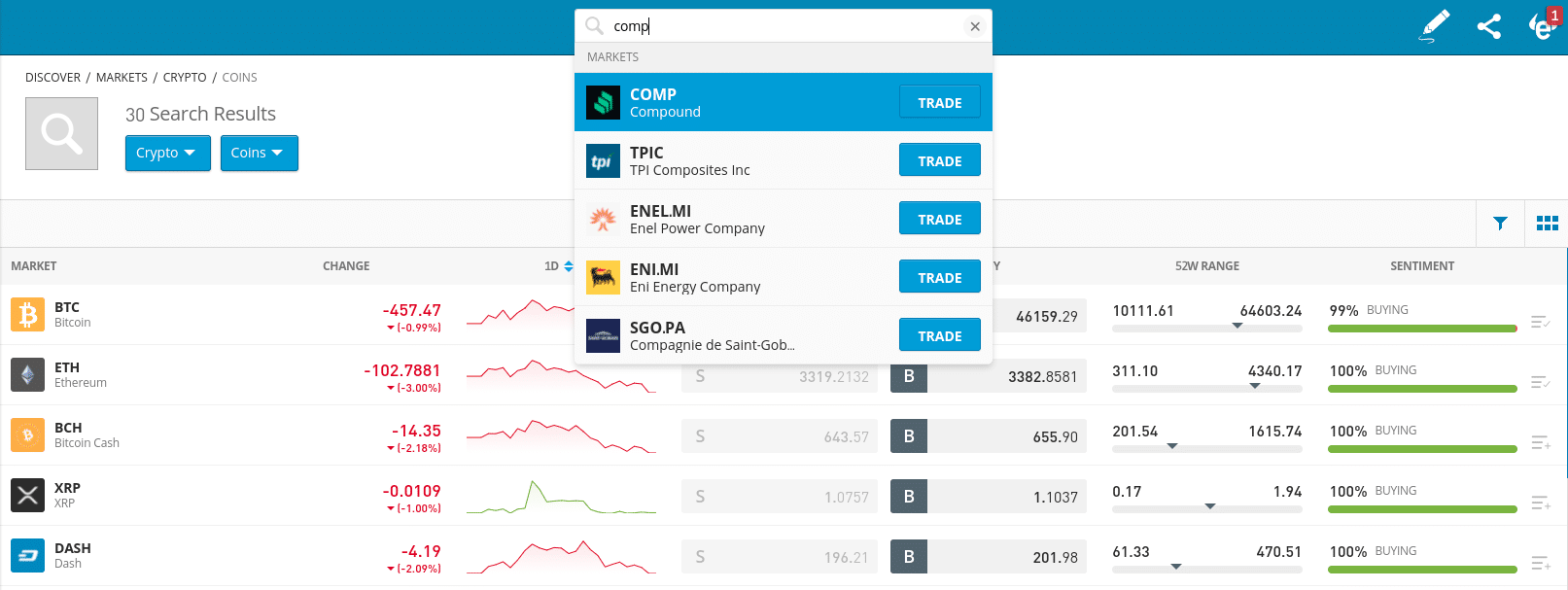1568x590 pixels.
Task: Click the Bitcoin BTC coin icon
Action: pos(27,315)
